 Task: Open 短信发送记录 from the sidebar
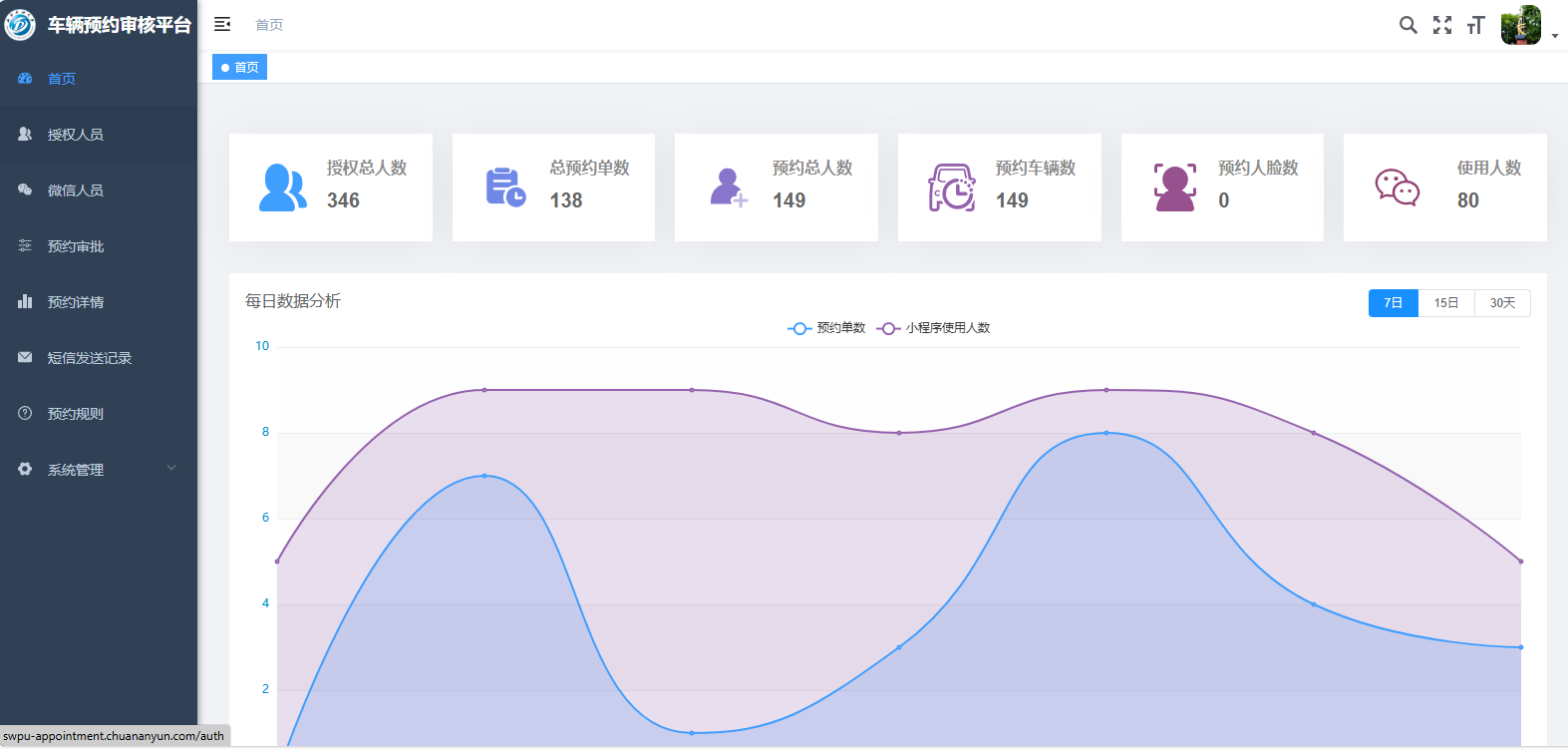click(89, 358)
